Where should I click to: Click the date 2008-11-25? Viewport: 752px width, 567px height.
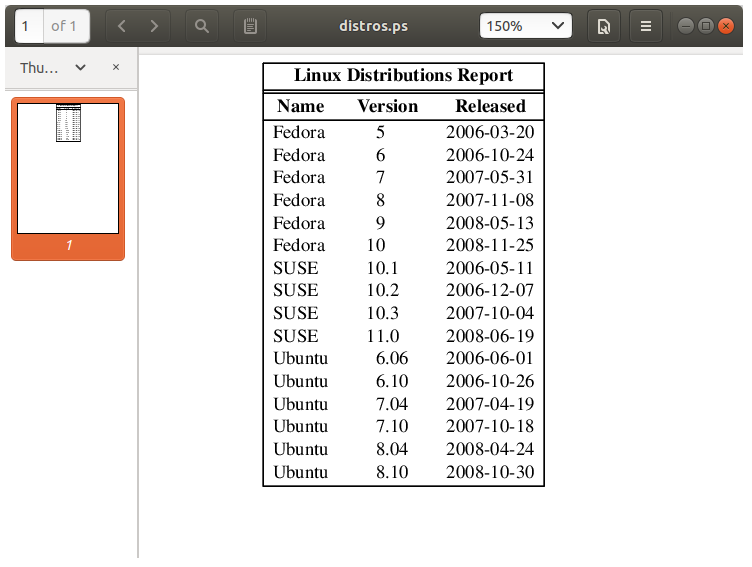tap(490, 245)
